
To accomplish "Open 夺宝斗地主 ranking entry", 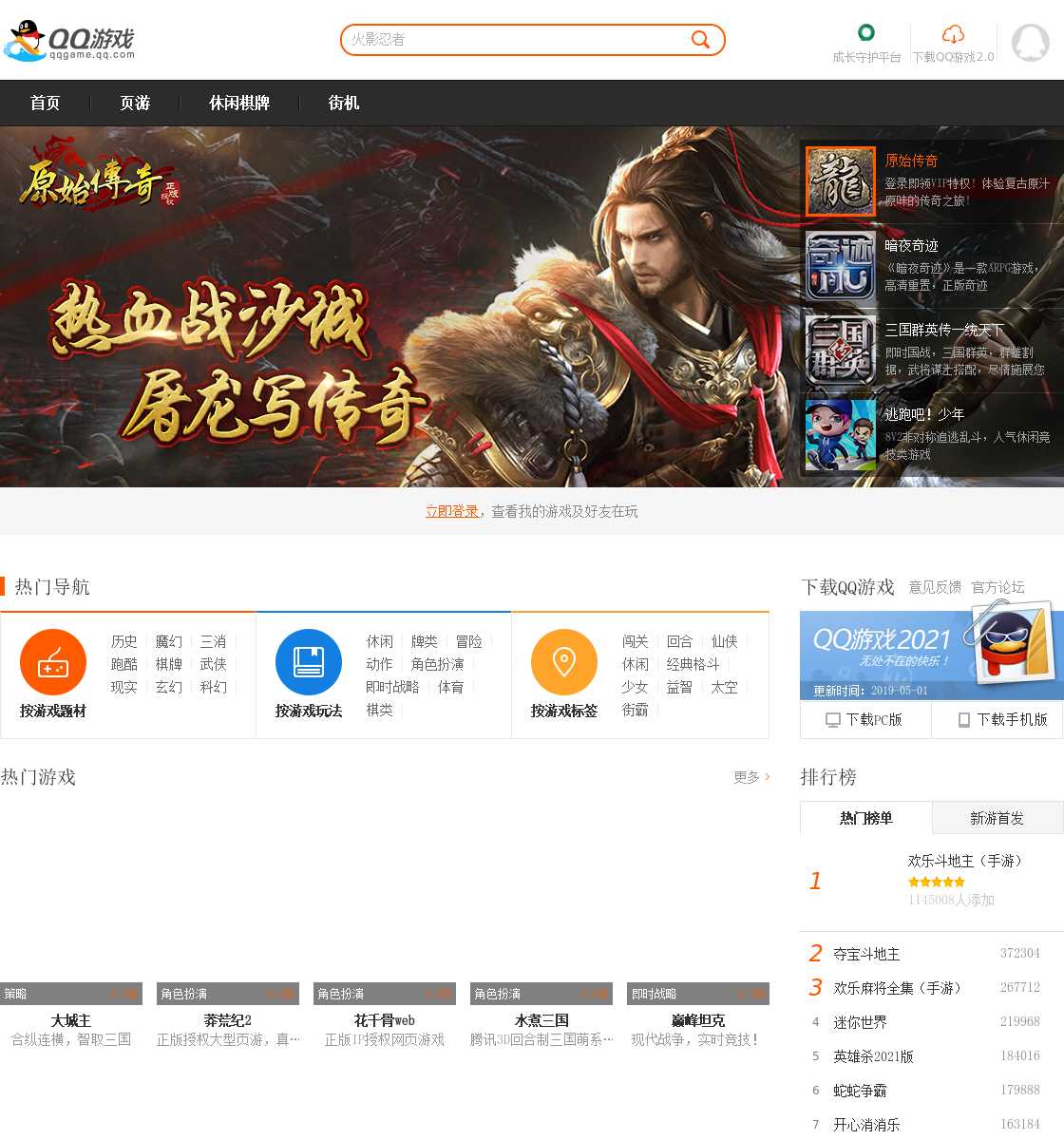I will click(866, 954).
